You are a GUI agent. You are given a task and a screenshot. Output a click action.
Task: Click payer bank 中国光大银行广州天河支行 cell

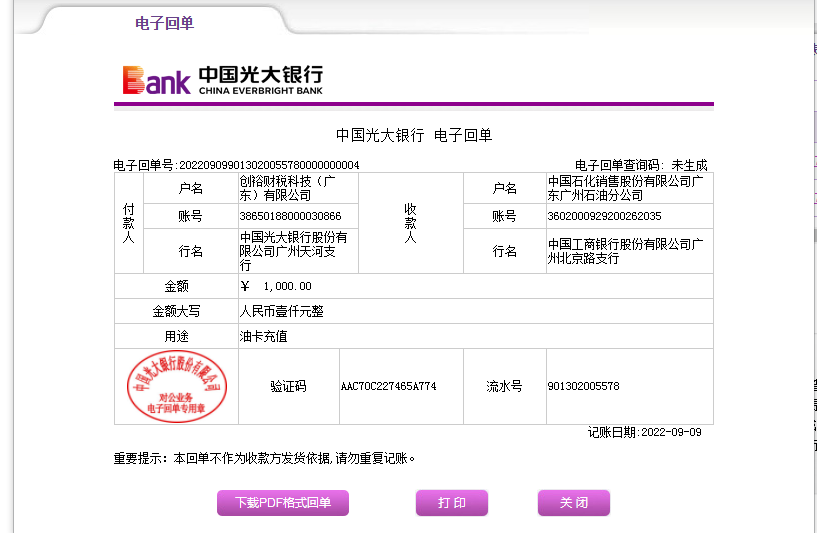[x=293, y=251]
